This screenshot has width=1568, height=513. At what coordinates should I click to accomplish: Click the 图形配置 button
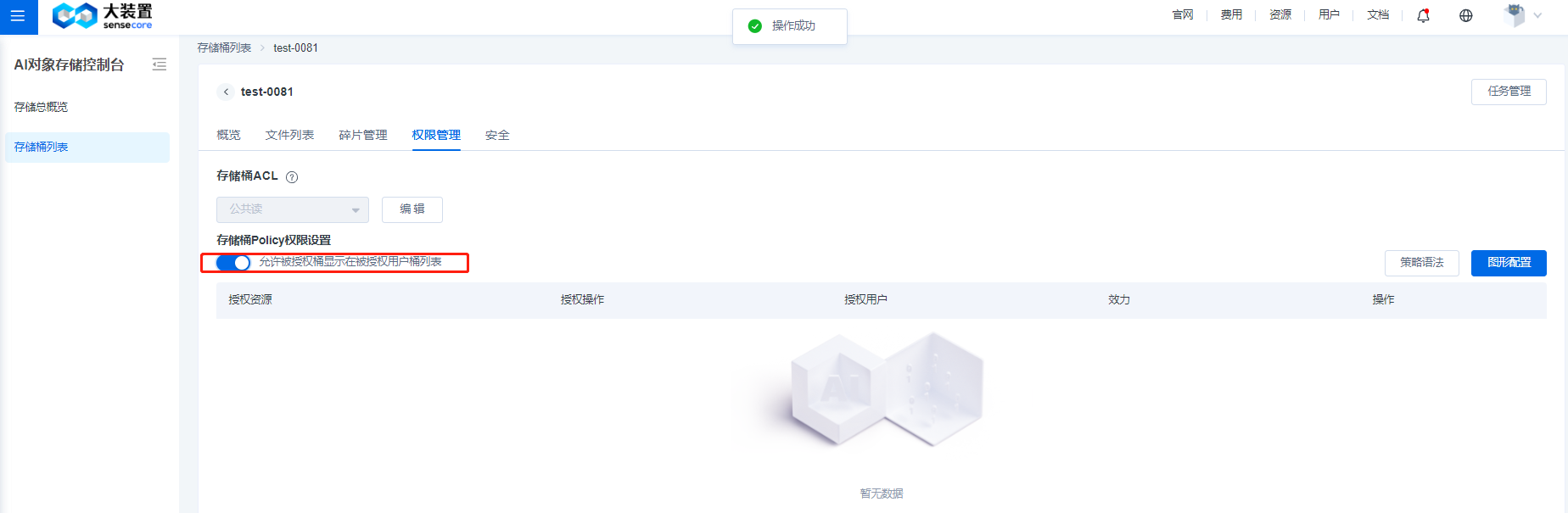click(1508, 263)
